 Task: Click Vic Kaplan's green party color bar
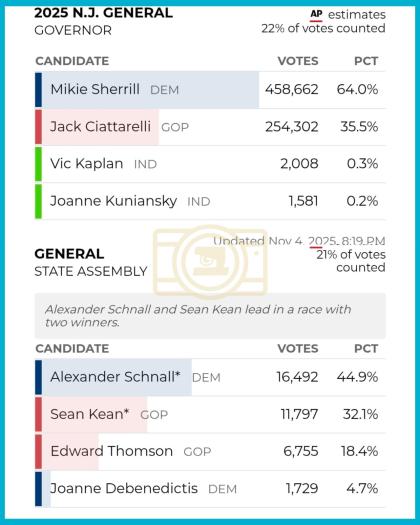tap(39, 164)
